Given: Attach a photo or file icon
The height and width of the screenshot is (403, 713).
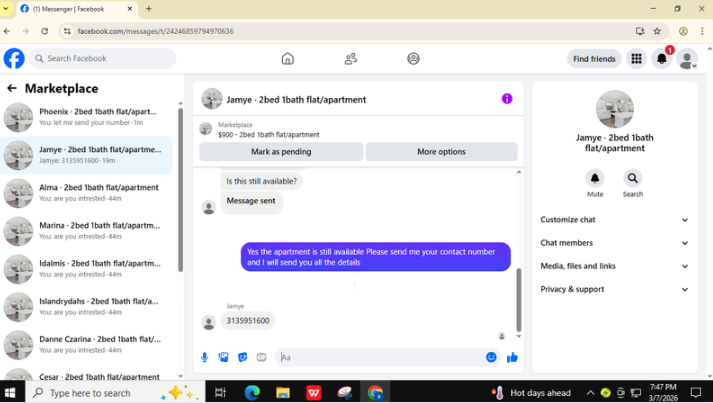Looking at the screenshot, I should [224, 358].
